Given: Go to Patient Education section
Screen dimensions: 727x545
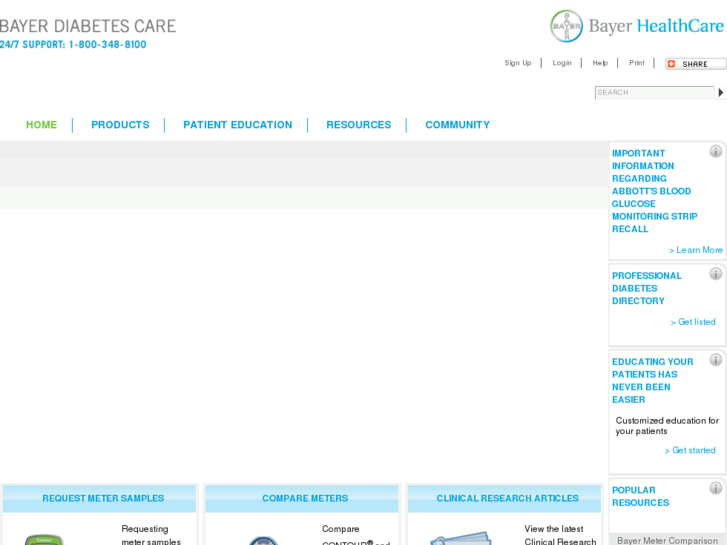Looking at the screenshot, I should point(237,125).
